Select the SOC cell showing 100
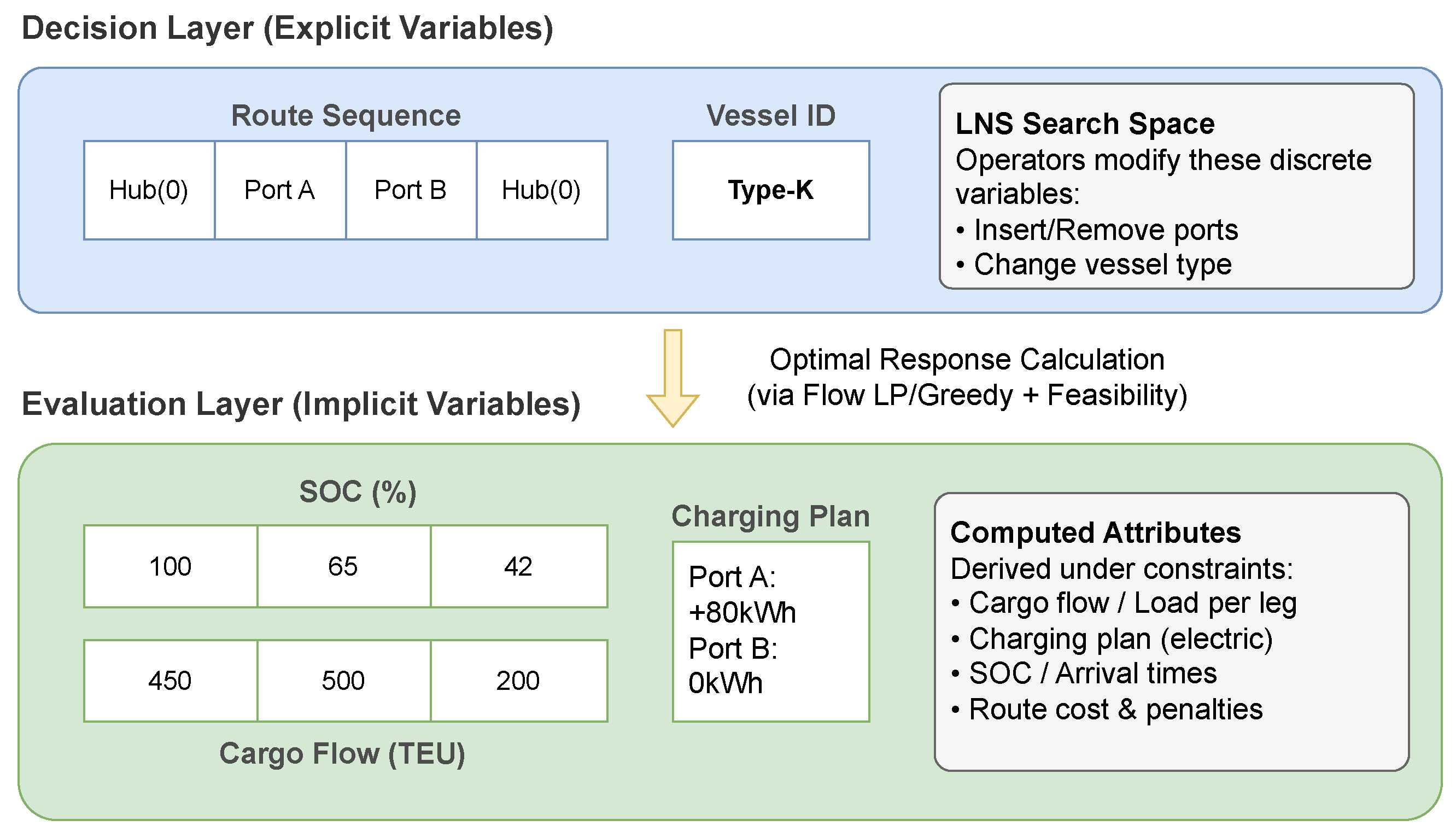 click(x=170, y=566)
